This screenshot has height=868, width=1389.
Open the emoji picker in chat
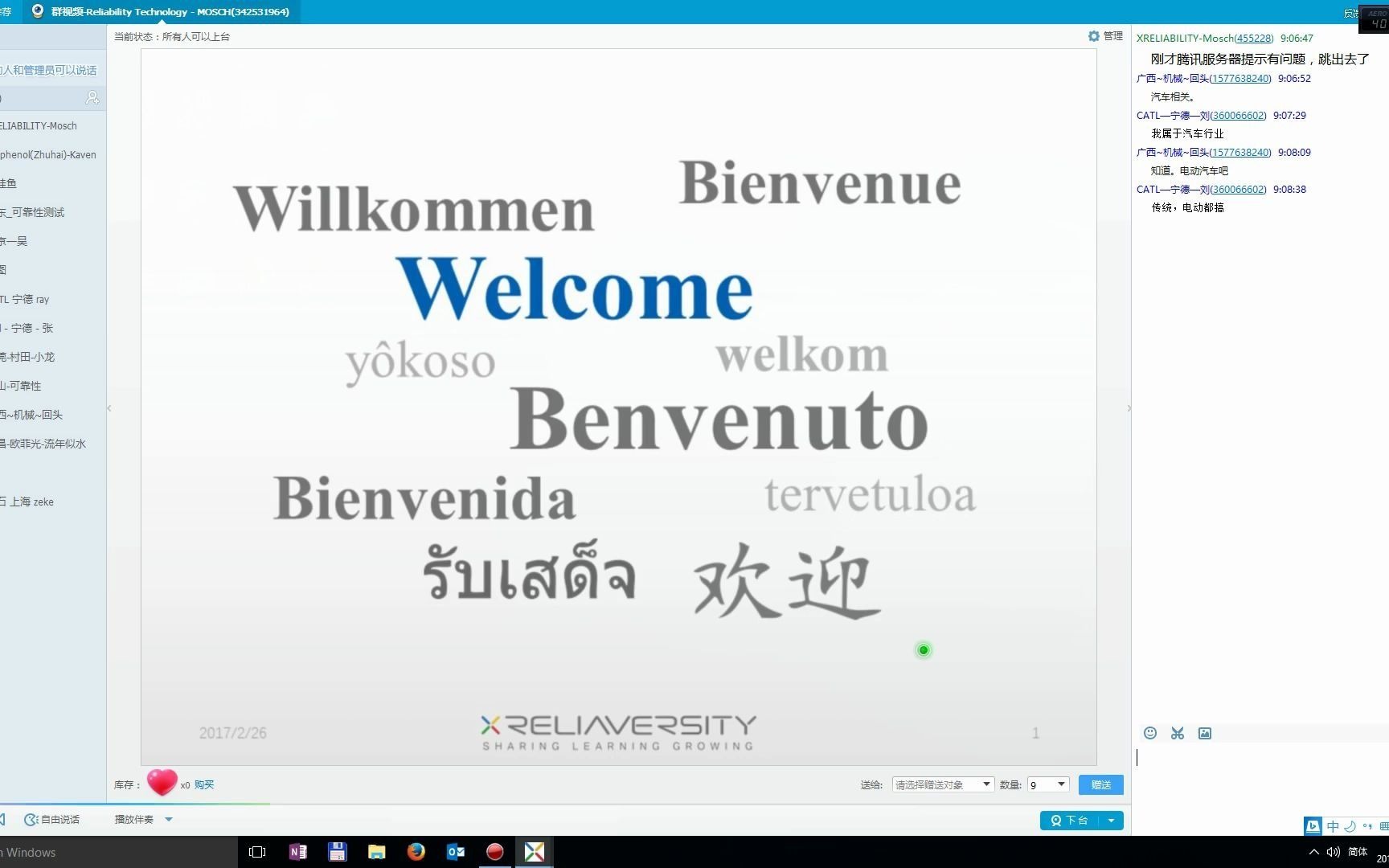pos(1150,733)
